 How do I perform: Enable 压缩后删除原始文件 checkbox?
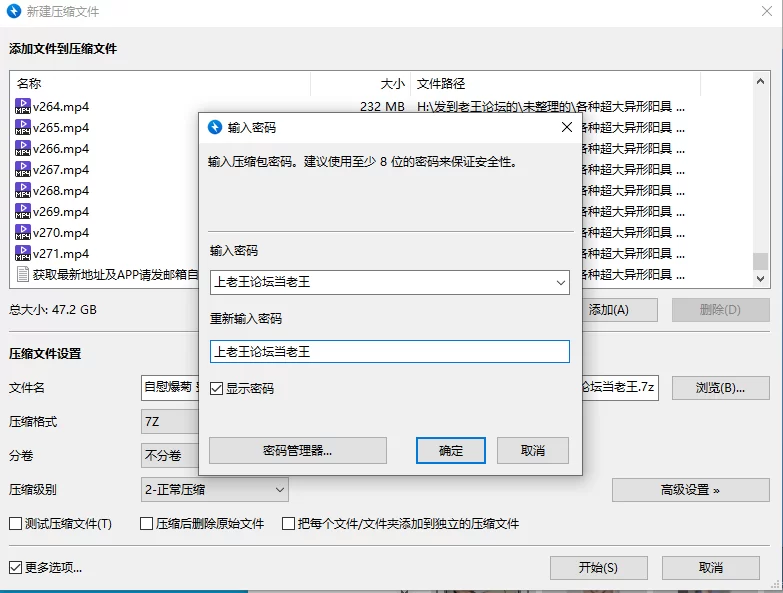[x=146, y=524]
